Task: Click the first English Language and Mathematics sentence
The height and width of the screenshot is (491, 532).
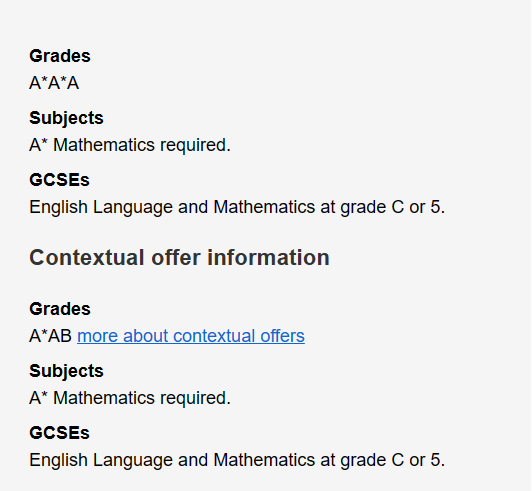Action: click(x=237, y=207)
